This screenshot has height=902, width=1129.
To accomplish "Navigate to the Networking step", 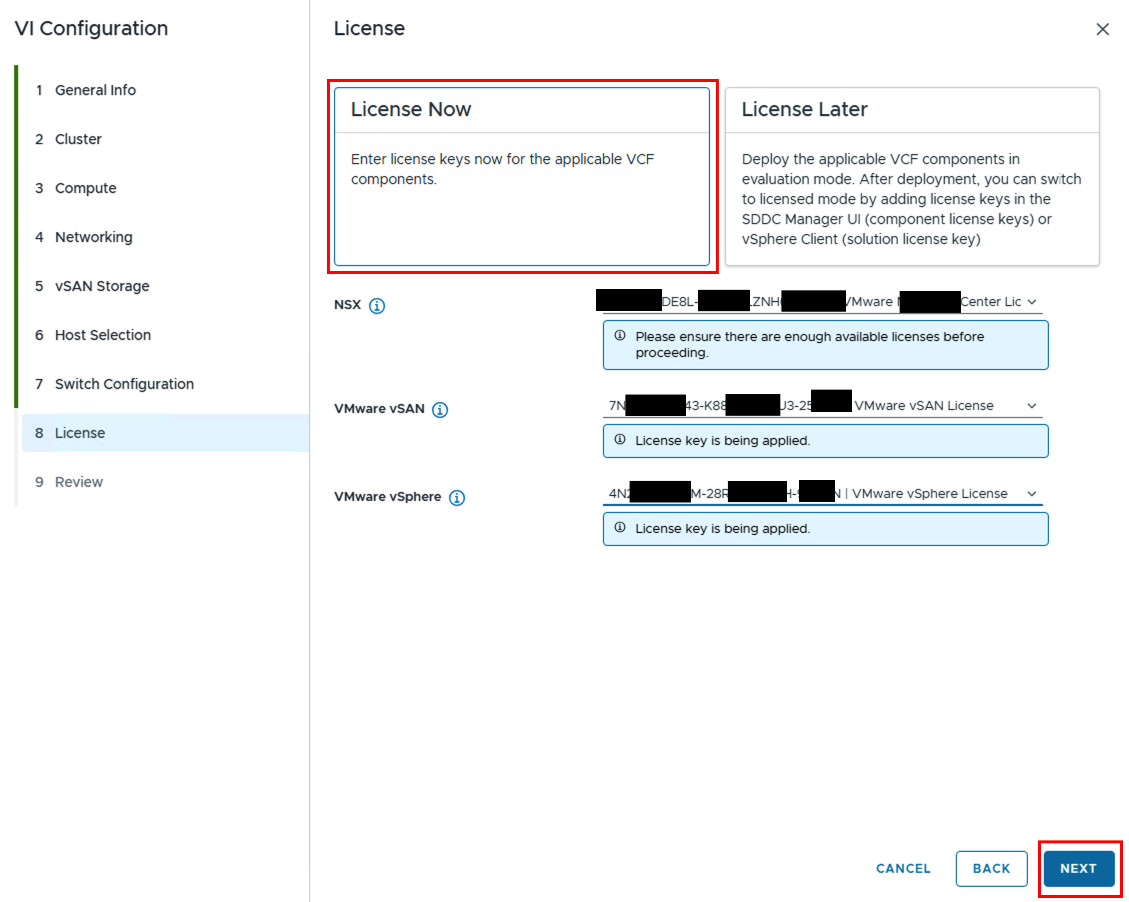I will pos(93,237).
